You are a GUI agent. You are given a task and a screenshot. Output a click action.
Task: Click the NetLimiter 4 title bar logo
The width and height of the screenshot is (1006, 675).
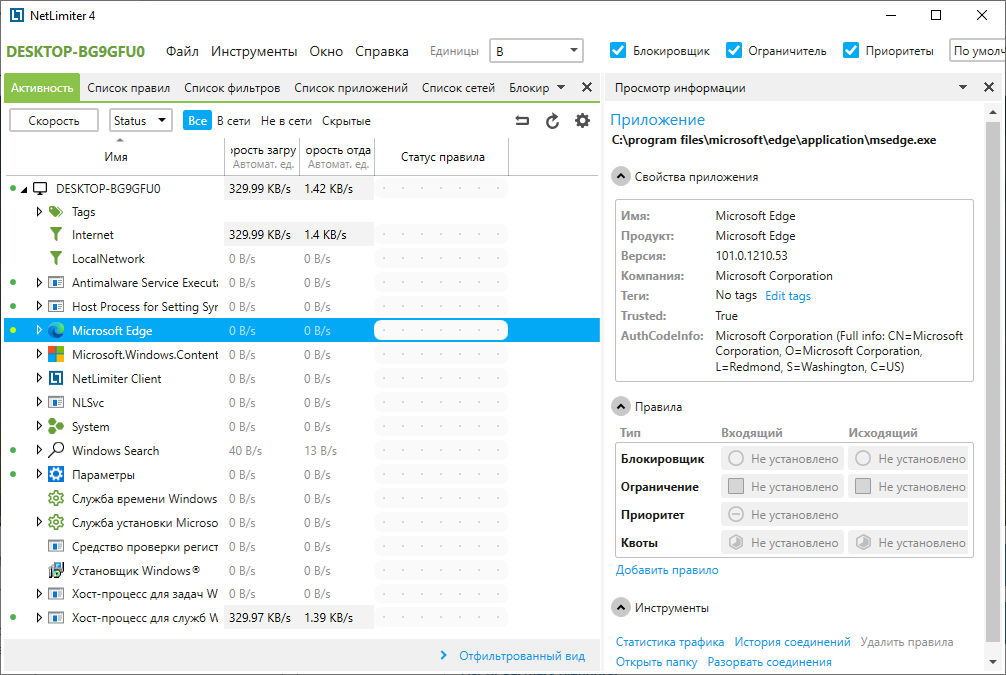(17, 15)
